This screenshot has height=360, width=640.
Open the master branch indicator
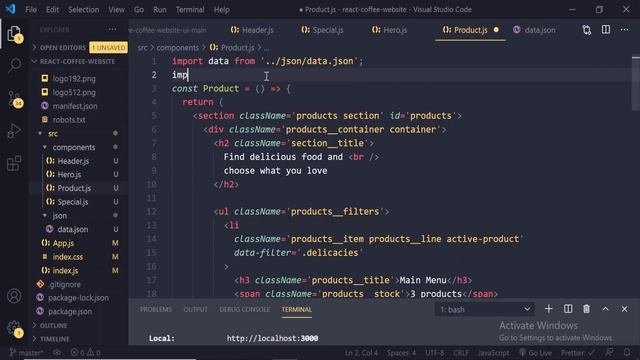pyautogui.click(x=27, y=352)
